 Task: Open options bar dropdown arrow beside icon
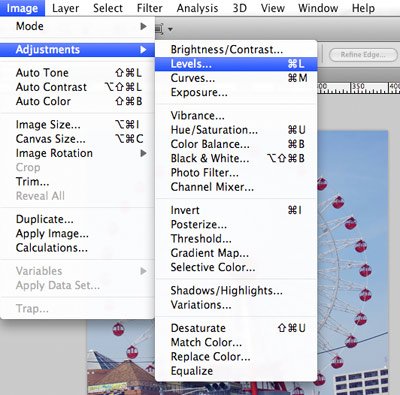tap(170, 29)
